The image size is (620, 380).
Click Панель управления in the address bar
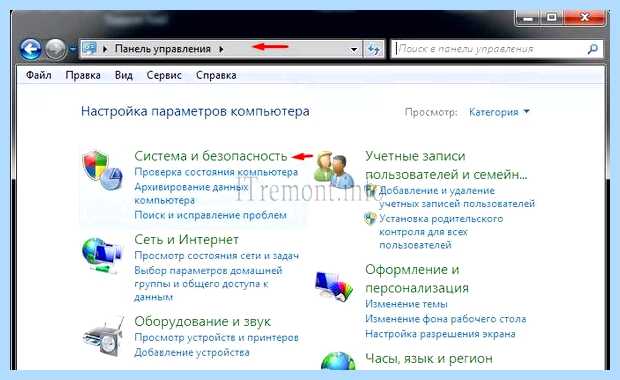click(163, 49)
